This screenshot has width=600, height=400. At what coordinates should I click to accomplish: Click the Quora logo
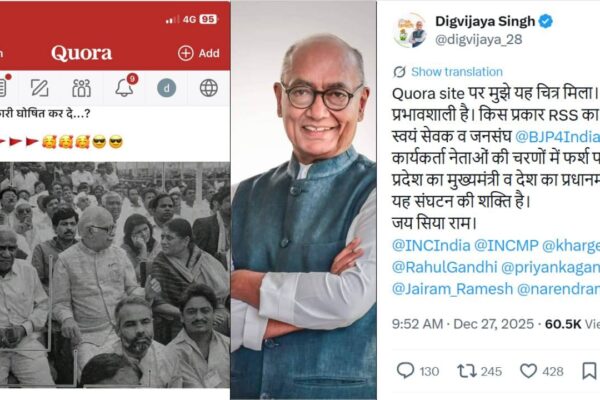tap(82, 53)
